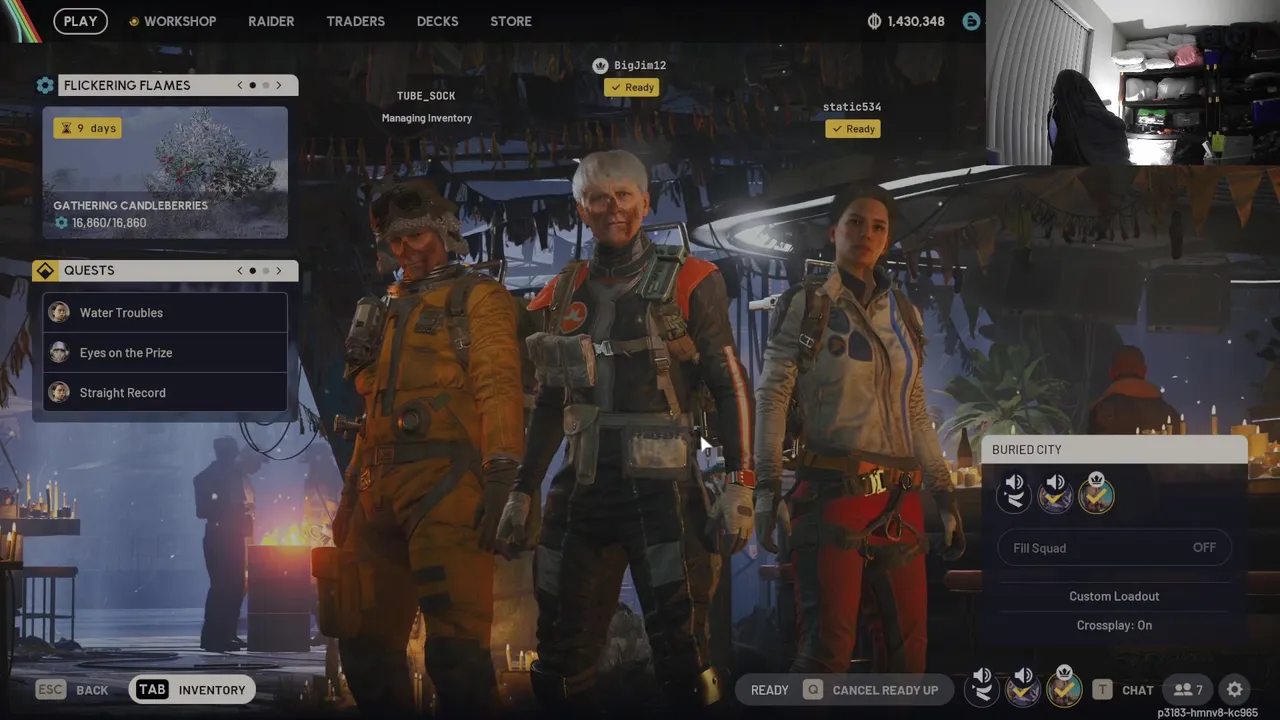
Task: Click BigJim12's Ready checkmark badge
Action: coord(631,87)
